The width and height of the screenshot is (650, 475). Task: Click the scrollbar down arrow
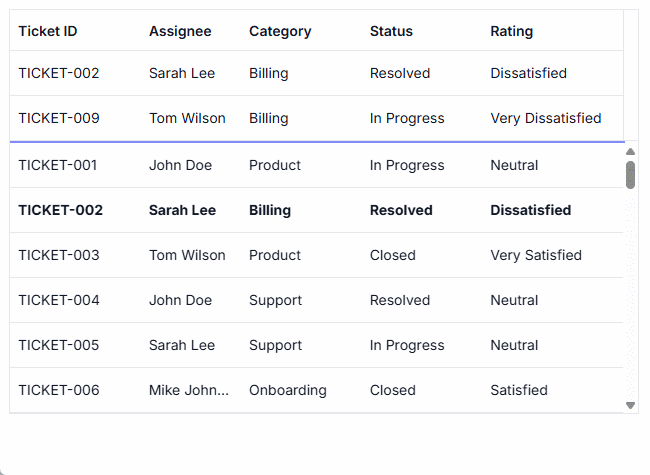click(630, 405)
